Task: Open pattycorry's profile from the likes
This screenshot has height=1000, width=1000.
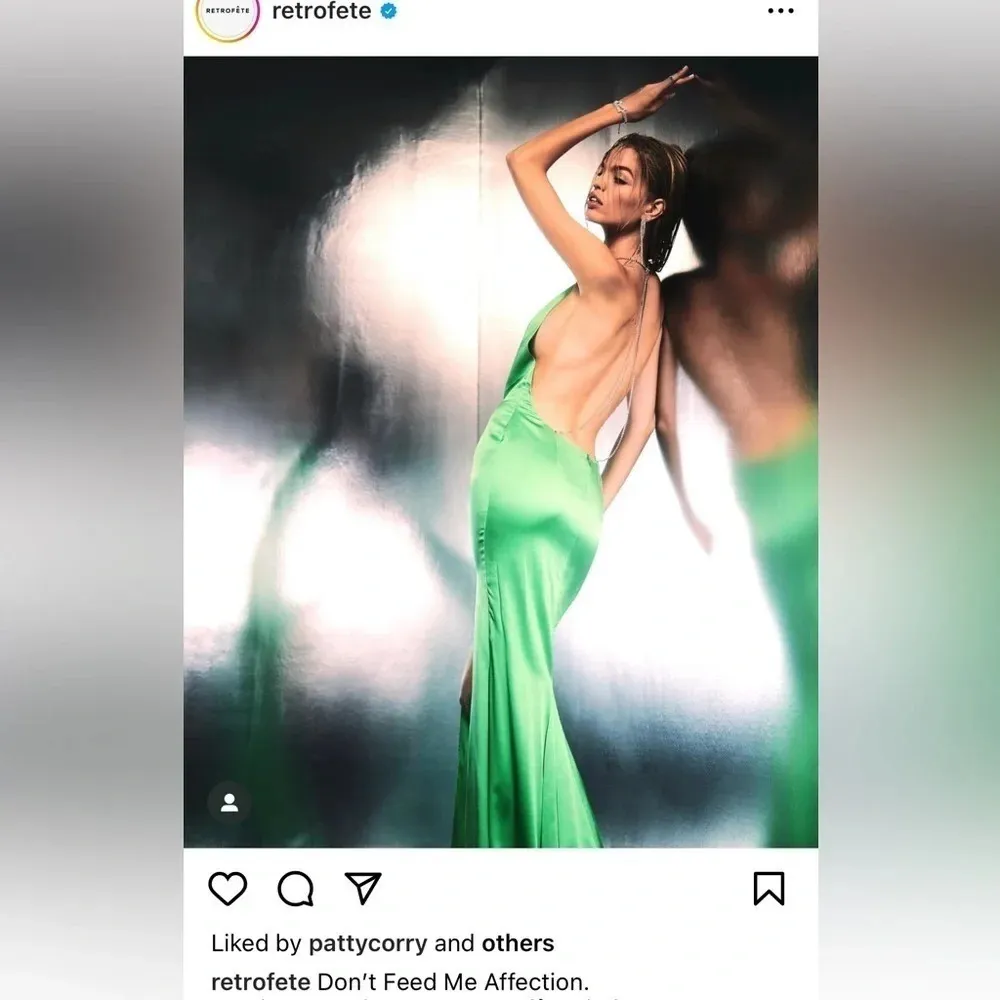Action: (368, 943)
